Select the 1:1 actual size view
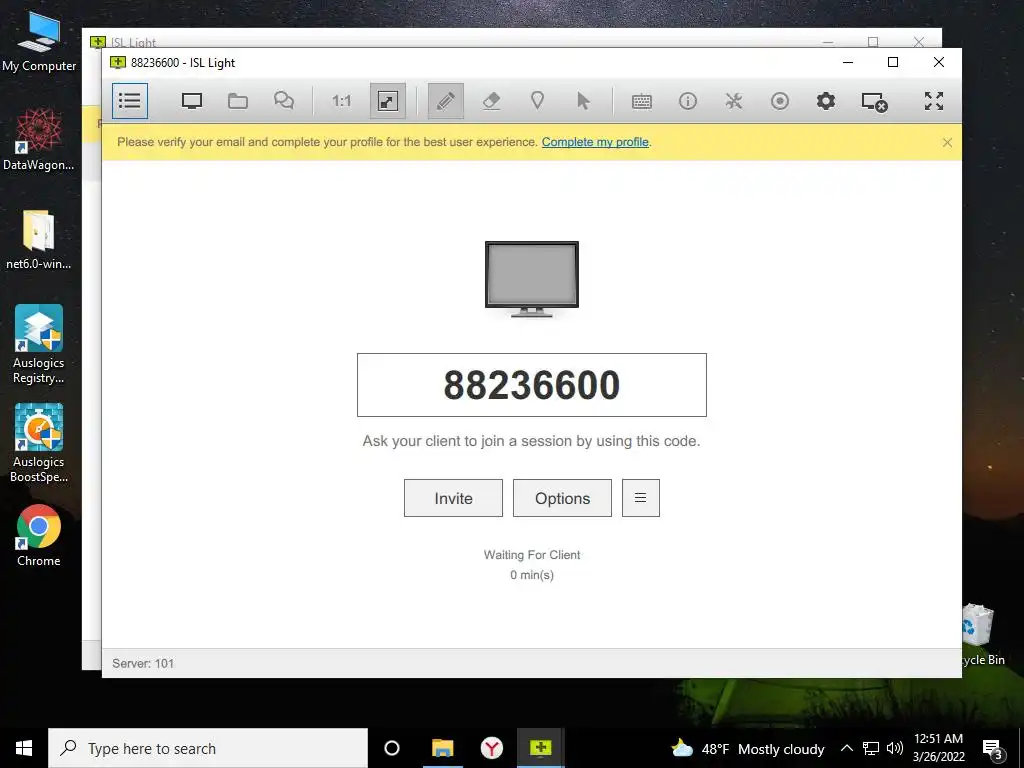The image size is (1024, 768). (342, 101)
